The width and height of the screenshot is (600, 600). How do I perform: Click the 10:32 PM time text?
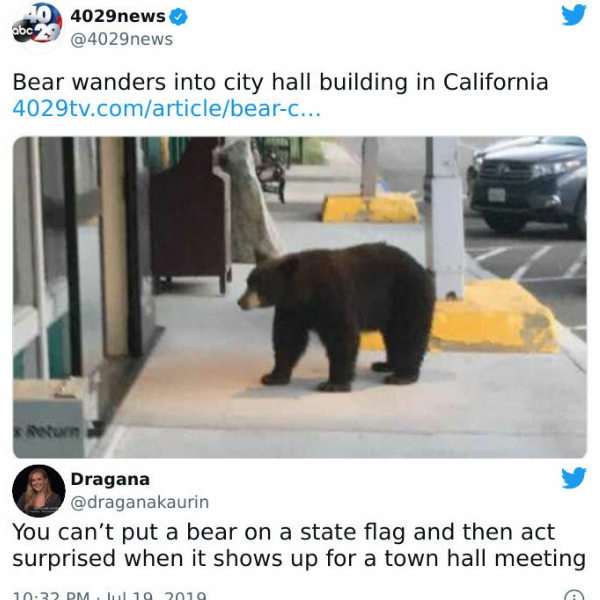(x=51, y=595)
